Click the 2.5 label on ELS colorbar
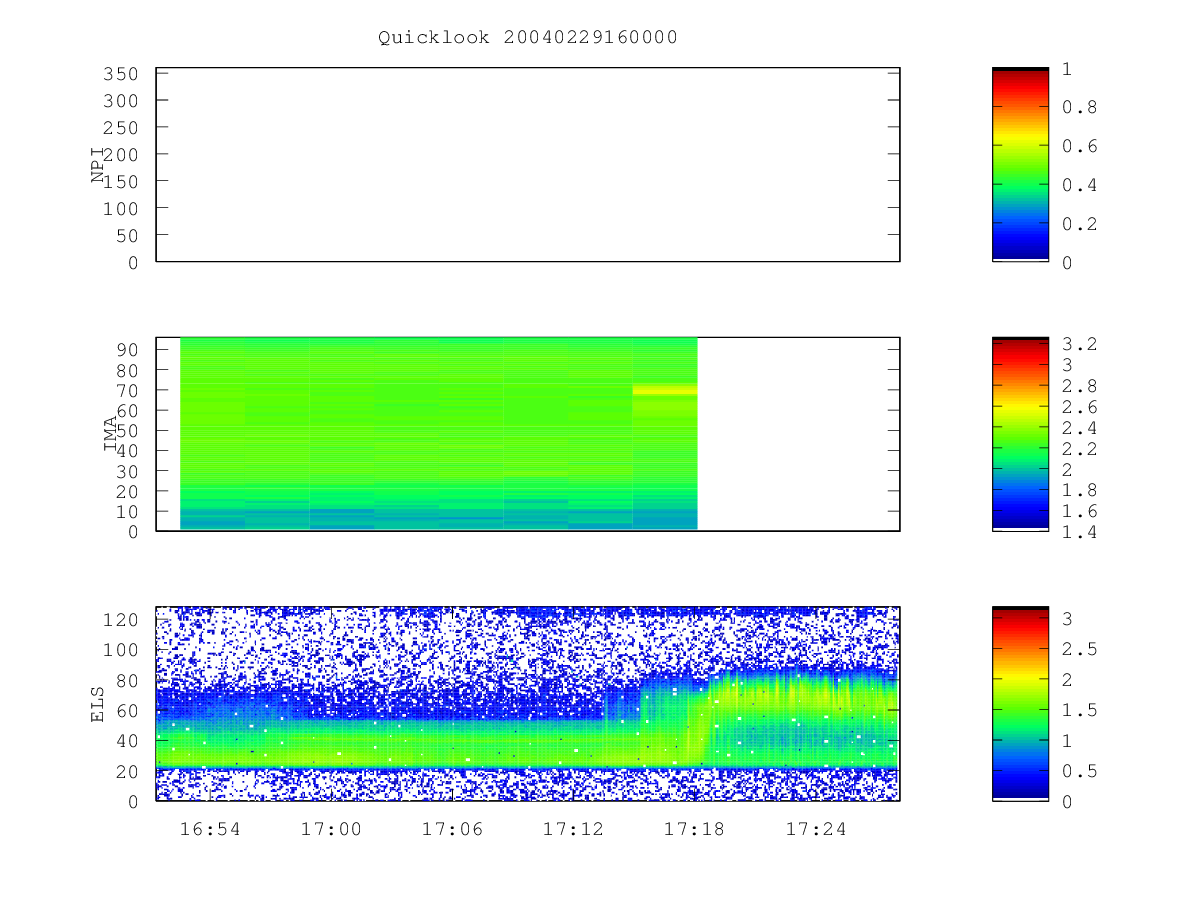The width and height of the screenshot is (1200, 900). (x=1078, y=650)
